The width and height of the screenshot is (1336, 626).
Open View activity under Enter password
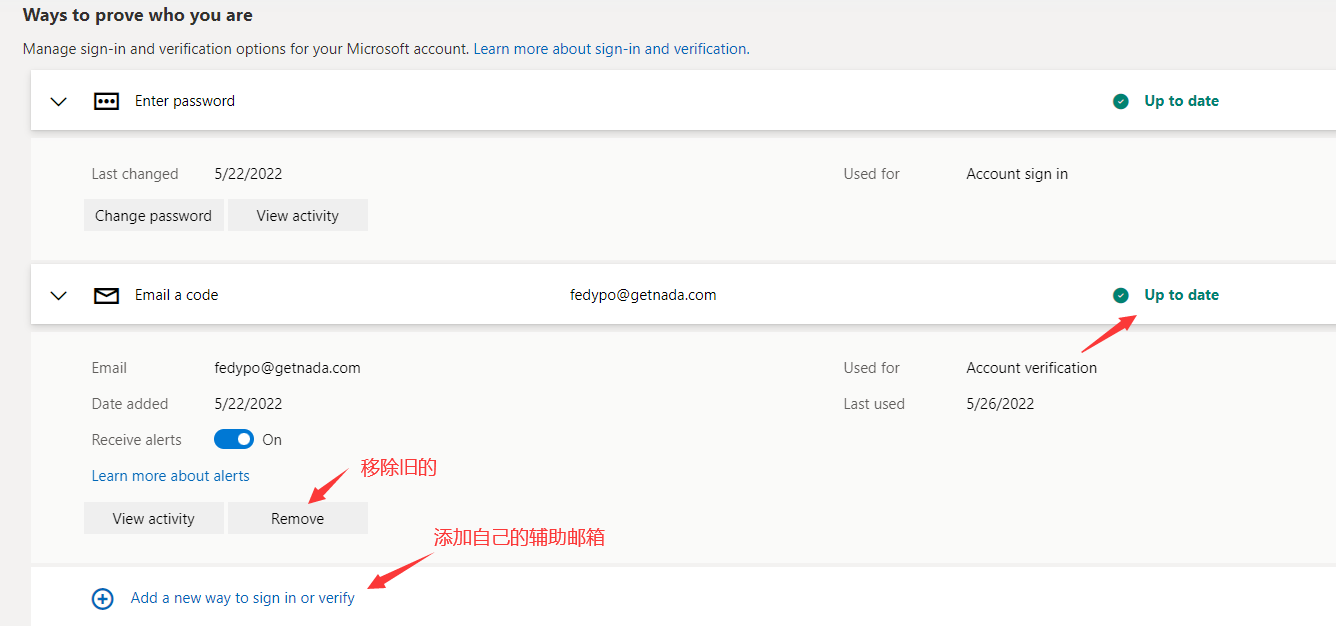point(297,216)
